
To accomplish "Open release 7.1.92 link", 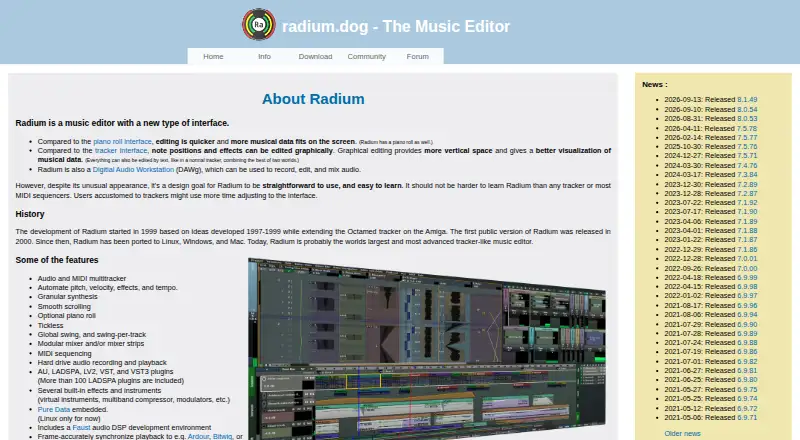I will click(747, 203).
